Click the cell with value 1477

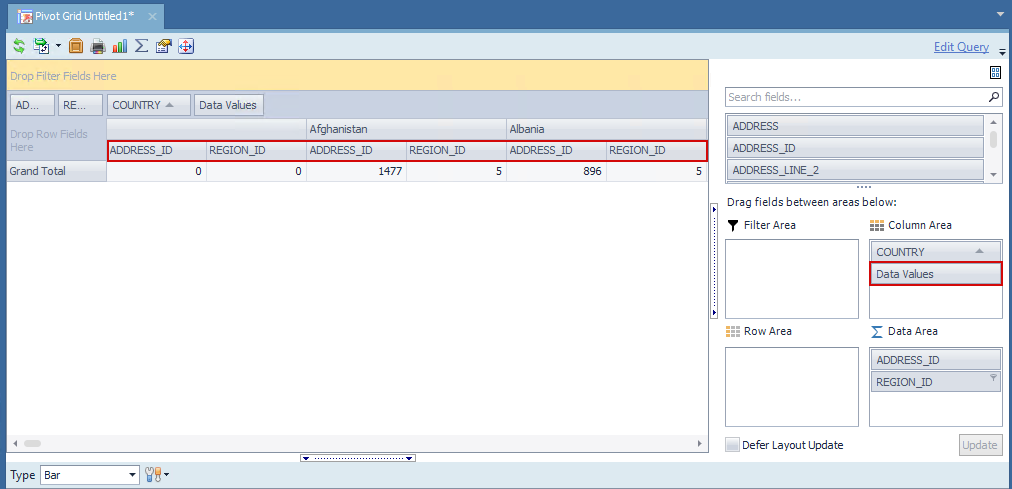tap(356, 172)
